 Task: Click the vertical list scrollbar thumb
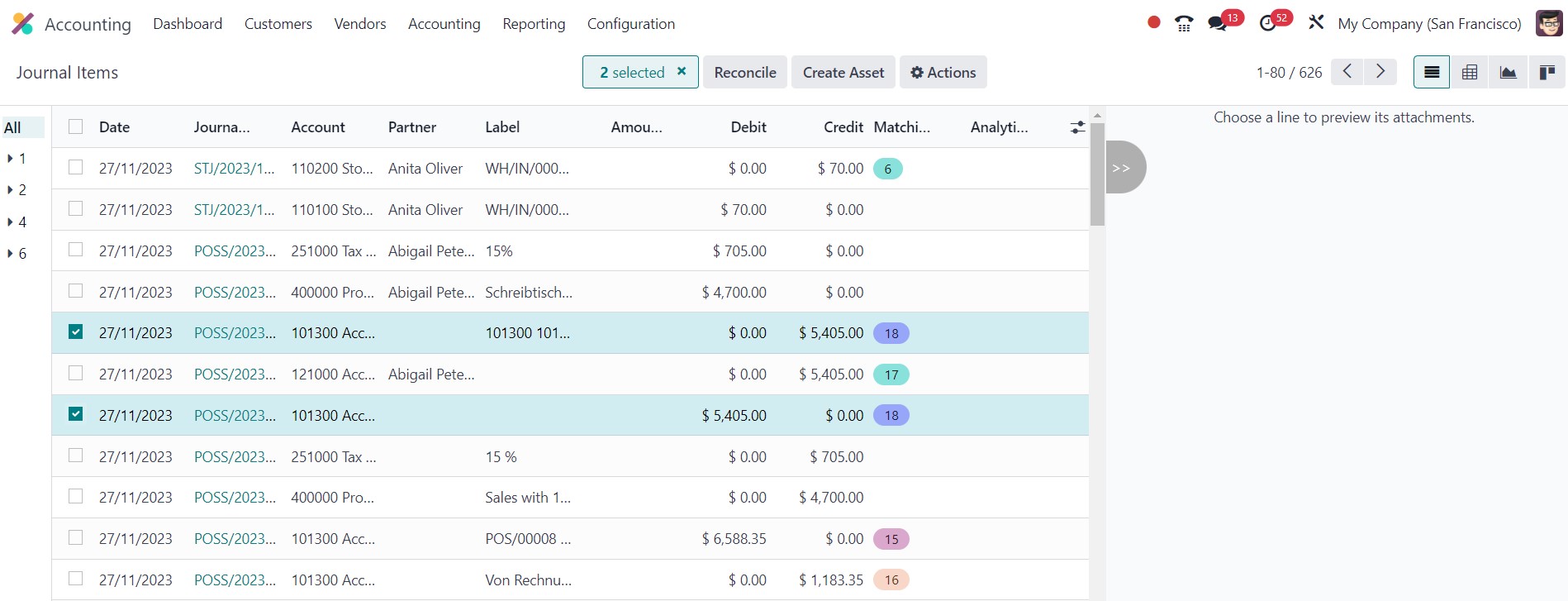click(x=1097, y=174)
